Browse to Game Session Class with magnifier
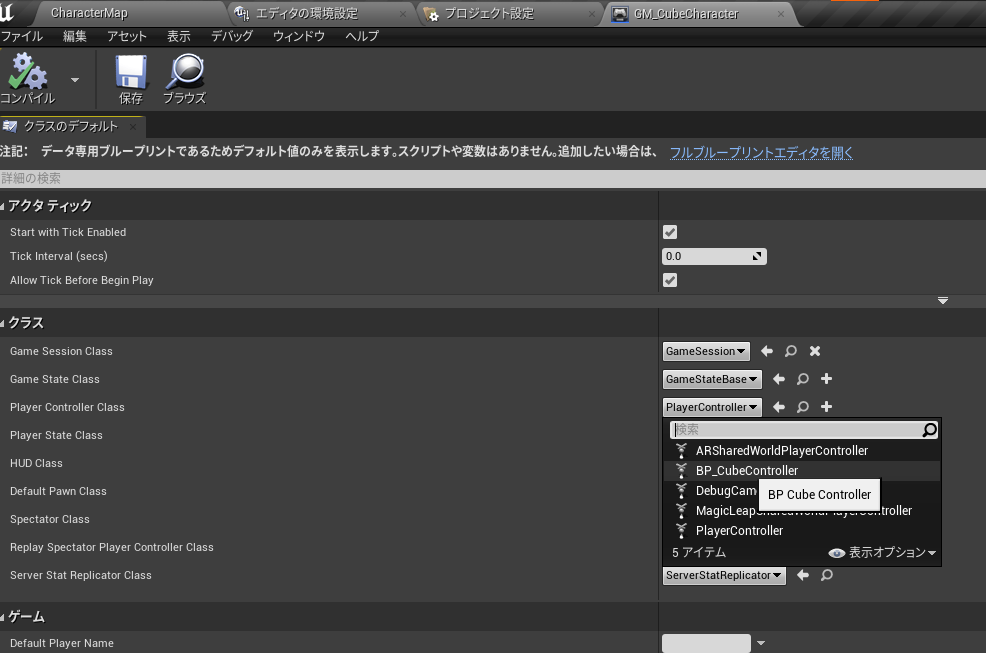Viewport: 986px width, 653px height. tap(790, 351)
